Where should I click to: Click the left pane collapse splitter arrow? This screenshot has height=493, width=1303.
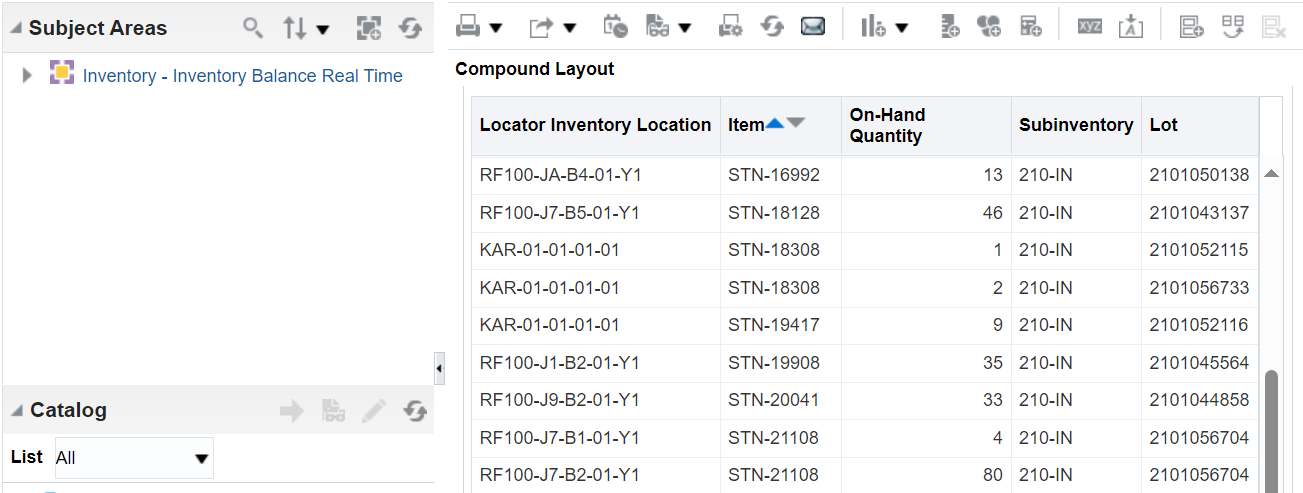click(439, 368)
